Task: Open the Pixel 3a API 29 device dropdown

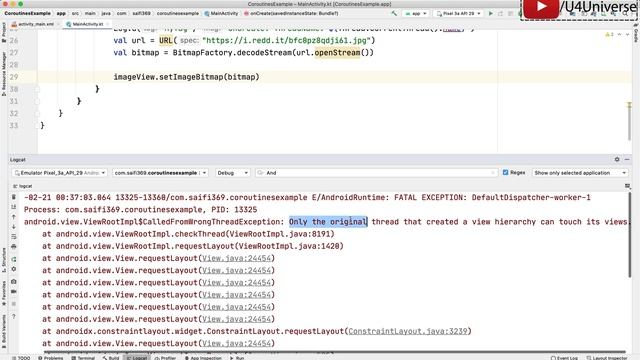Action: pyautogui.click(x=458, y=13)
